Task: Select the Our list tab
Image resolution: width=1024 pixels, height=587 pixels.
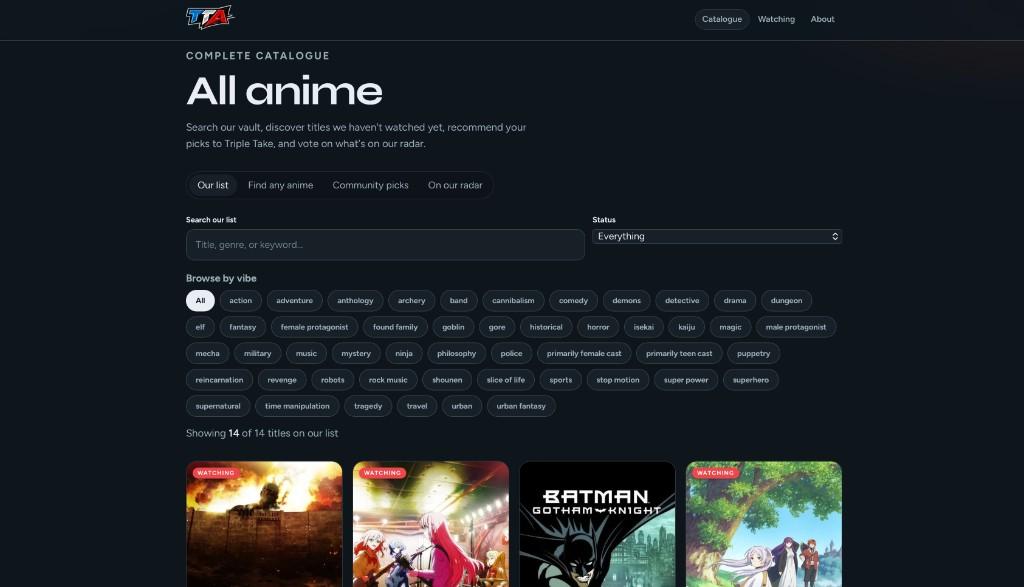Action: pyautogui.click(x=213, y=185)
